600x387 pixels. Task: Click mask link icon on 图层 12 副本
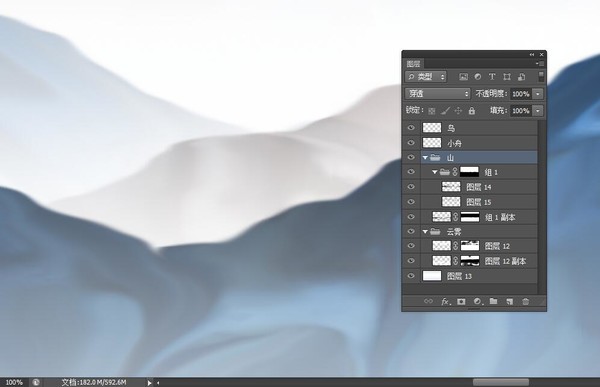click(455, 261)
